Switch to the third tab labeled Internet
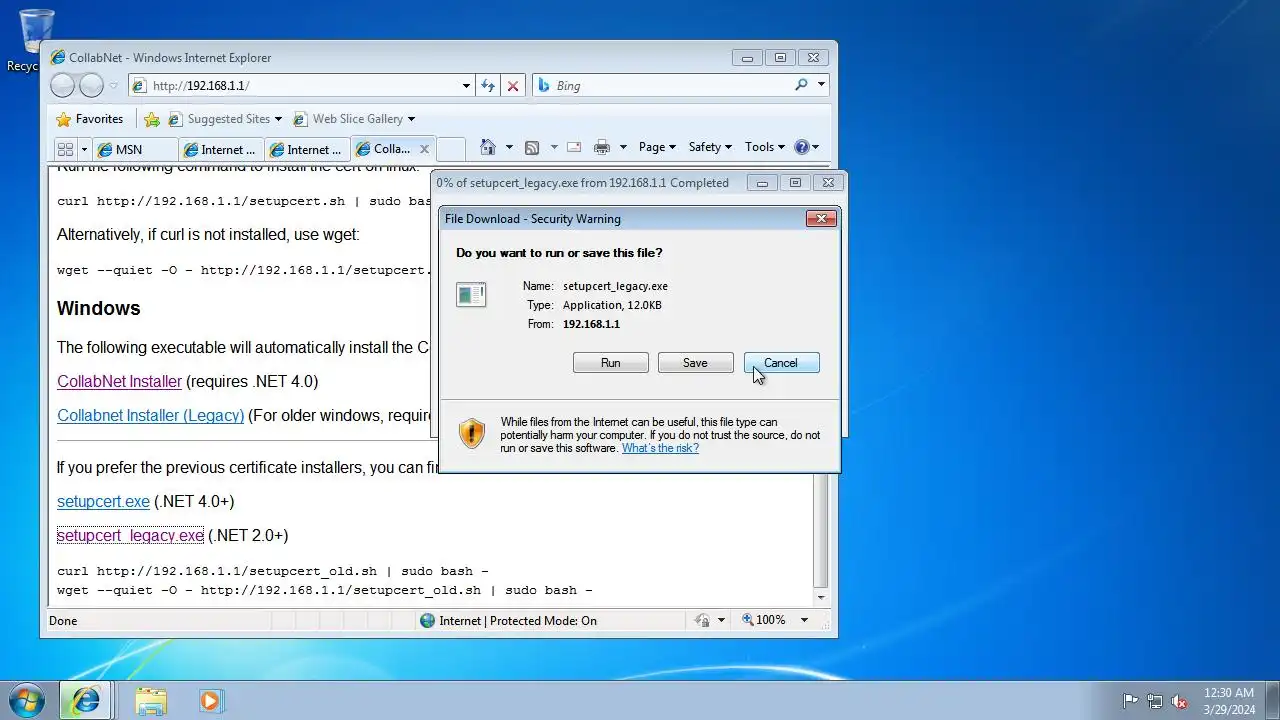Viewport: 1280px width, 720px height. coord(307,149)
